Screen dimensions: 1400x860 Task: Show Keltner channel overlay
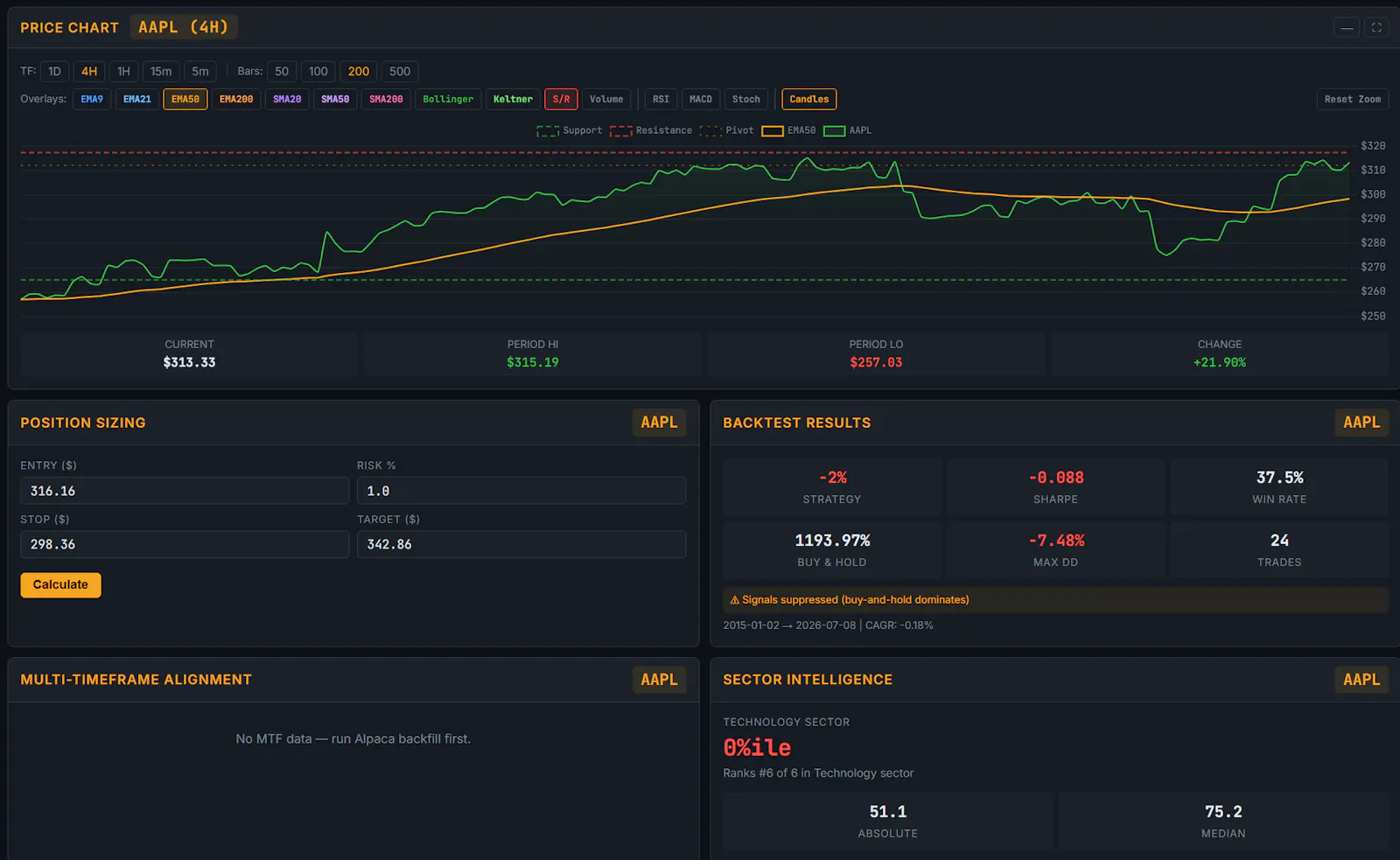click(x=513, y=100)
